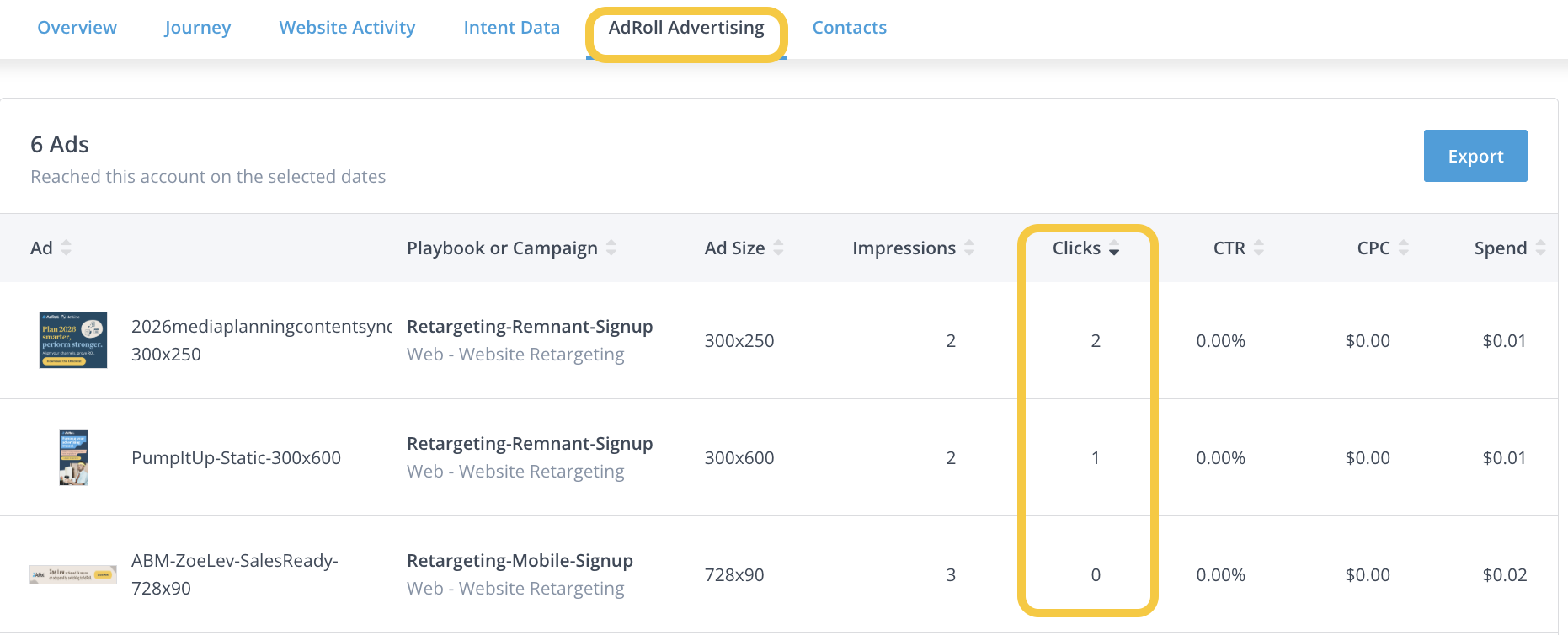Open the Intent Data tab
The width and height of the screenshot is (1568, 635).
tap(511, 28)
